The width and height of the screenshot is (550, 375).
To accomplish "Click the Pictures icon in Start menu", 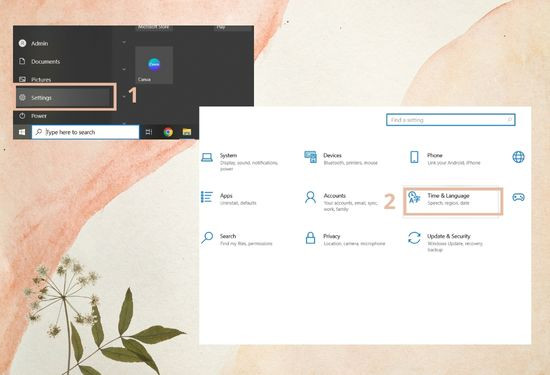I will (22, 80).
